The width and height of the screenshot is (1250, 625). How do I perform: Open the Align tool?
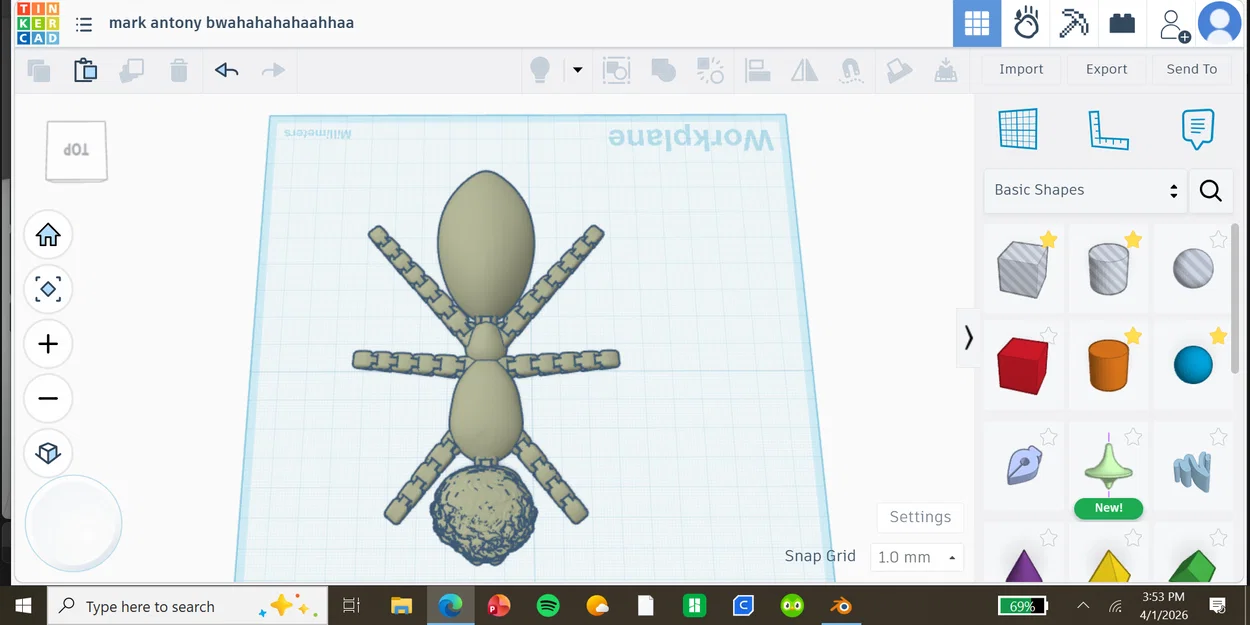coord(757,70)
